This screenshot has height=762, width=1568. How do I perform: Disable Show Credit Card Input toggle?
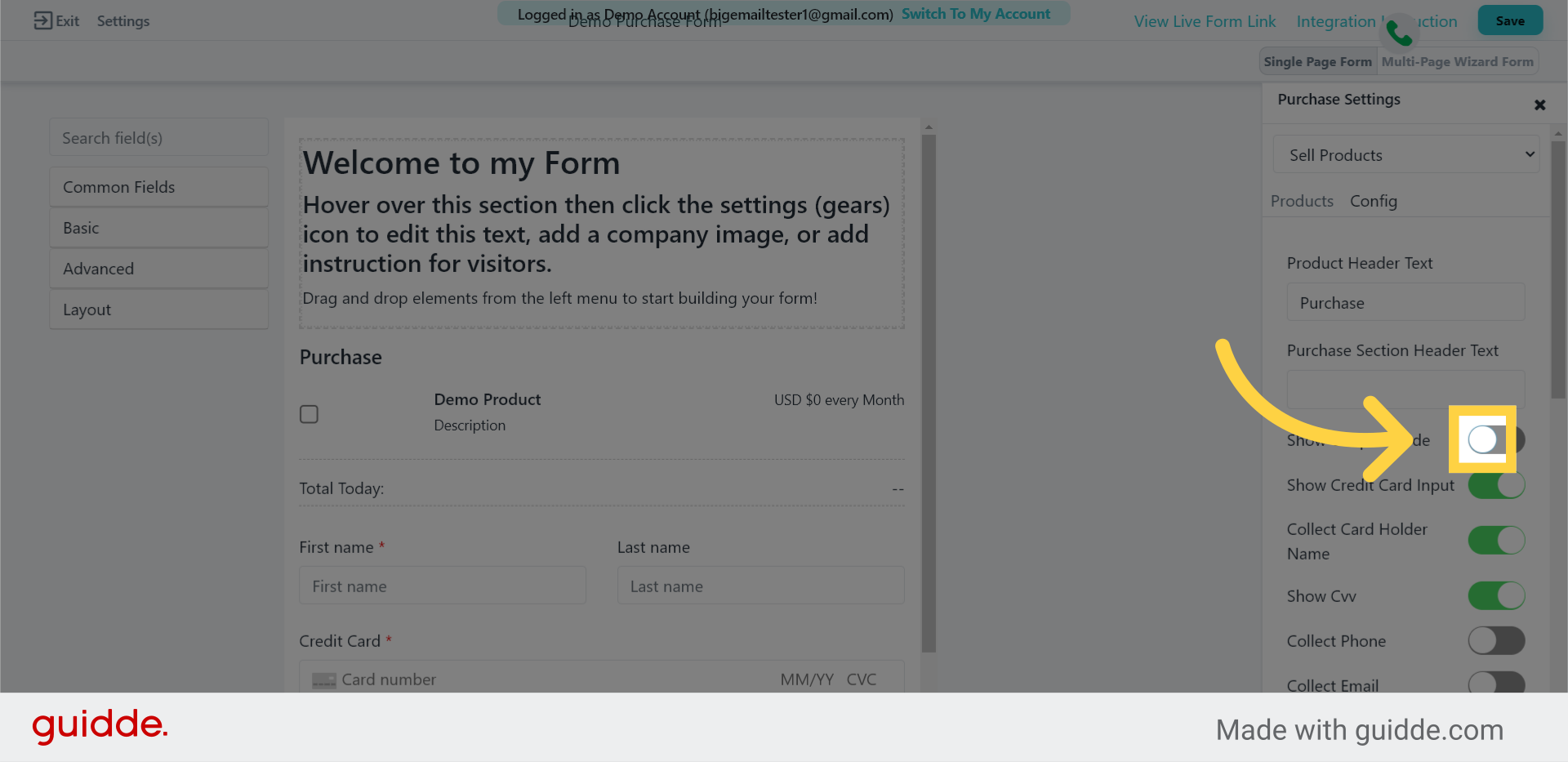coord(1496,485)
